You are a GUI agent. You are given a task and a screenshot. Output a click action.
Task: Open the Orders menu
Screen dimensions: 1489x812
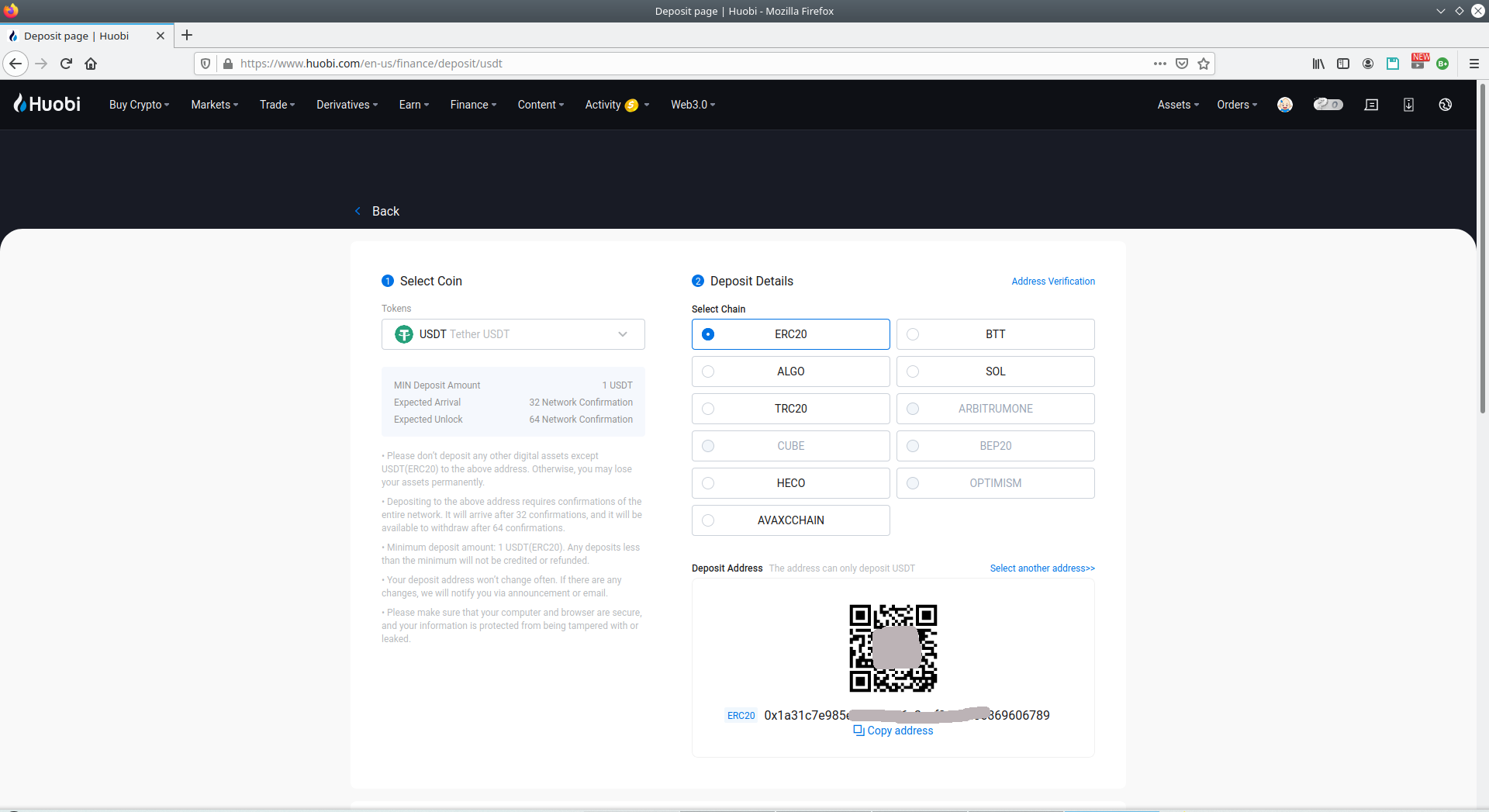pos(1237,105)
